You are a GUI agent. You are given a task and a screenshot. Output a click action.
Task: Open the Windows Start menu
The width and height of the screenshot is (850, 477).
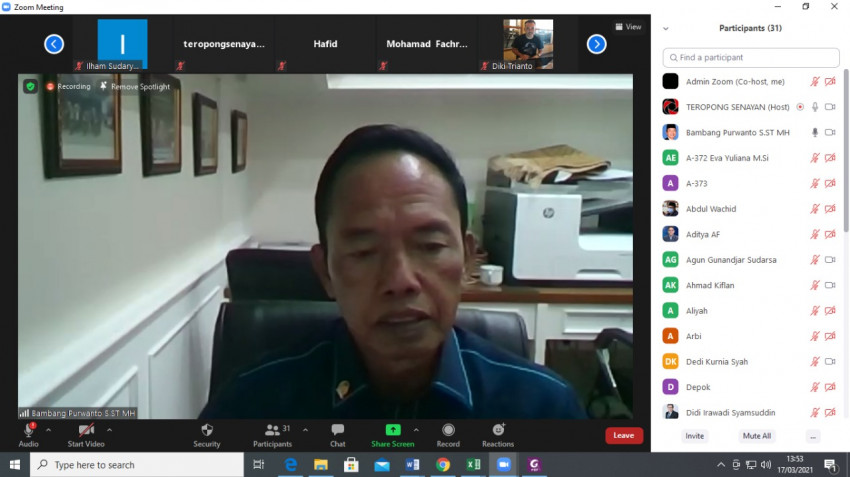[x=15, y=465]
